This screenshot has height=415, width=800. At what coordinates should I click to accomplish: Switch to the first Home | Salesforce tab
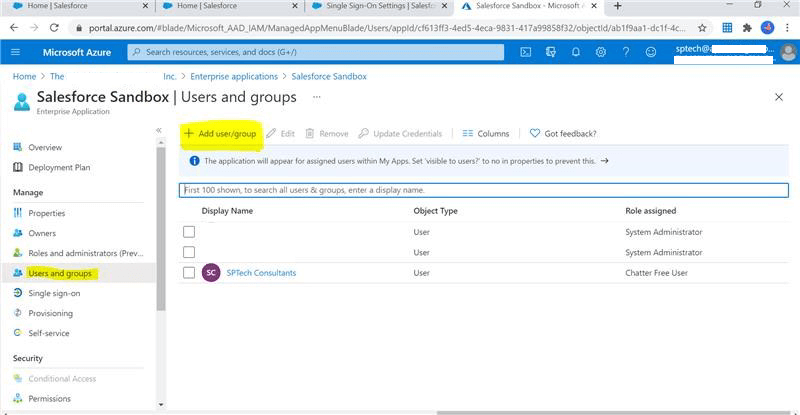click(x=77, y=6)
